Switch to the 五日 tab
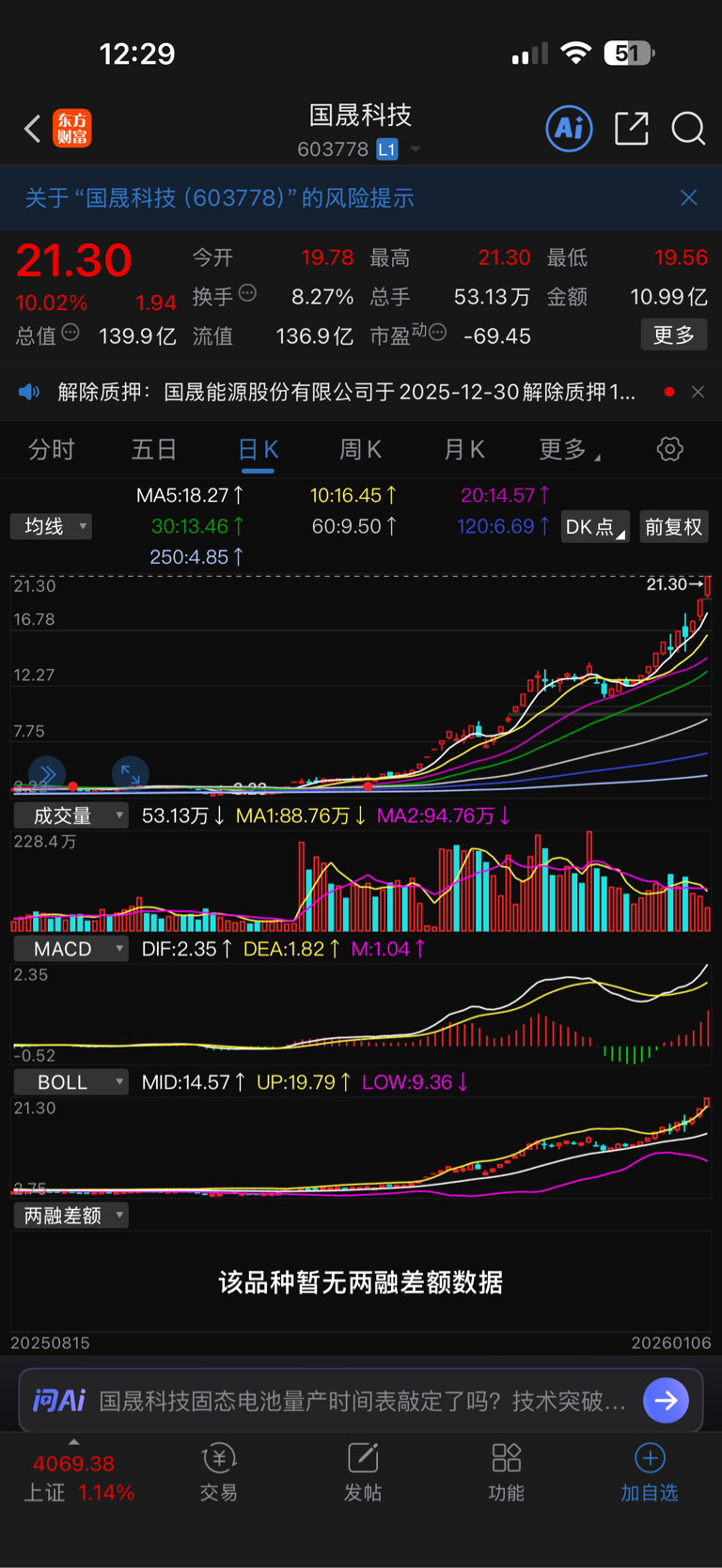The image size is (722, 1568). (154, 450)
